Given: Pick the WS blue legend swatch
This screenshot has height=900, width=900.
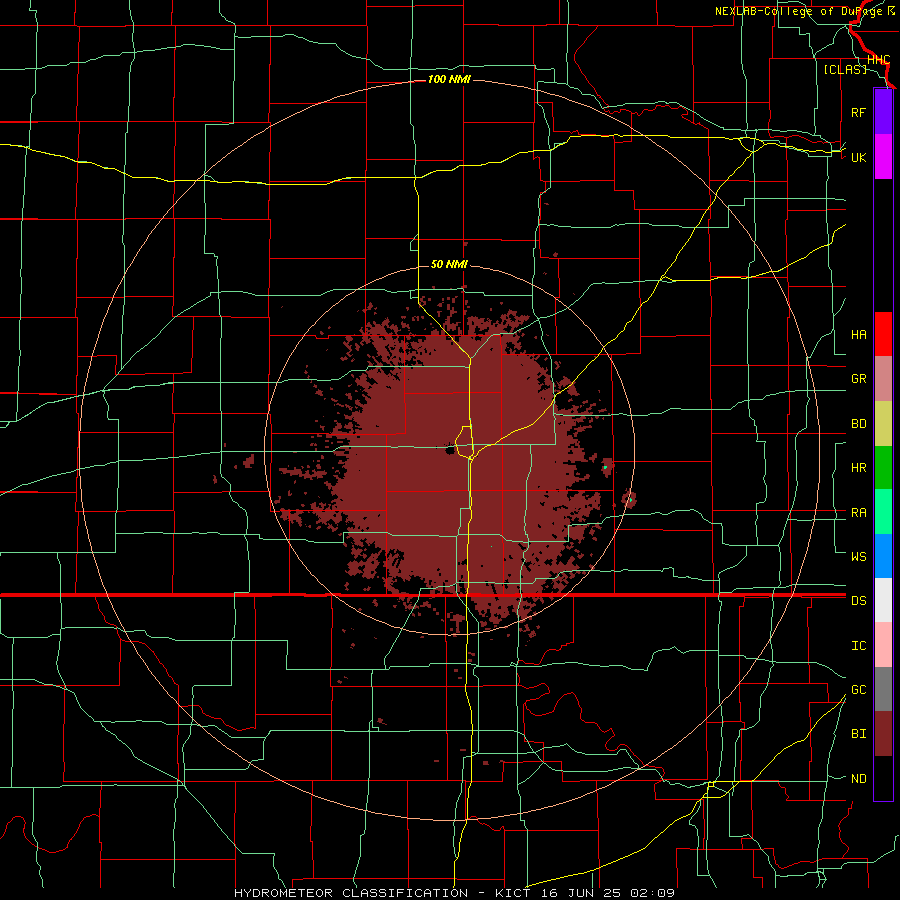Looking at the screenshot, I should coord(883,556).
